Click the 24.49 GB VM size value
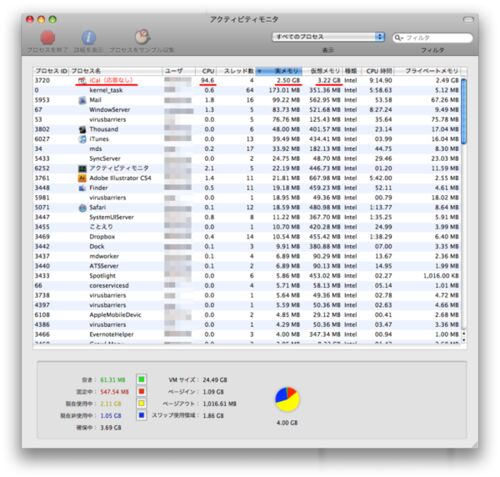The image size is (500, 477). (215, 380)
